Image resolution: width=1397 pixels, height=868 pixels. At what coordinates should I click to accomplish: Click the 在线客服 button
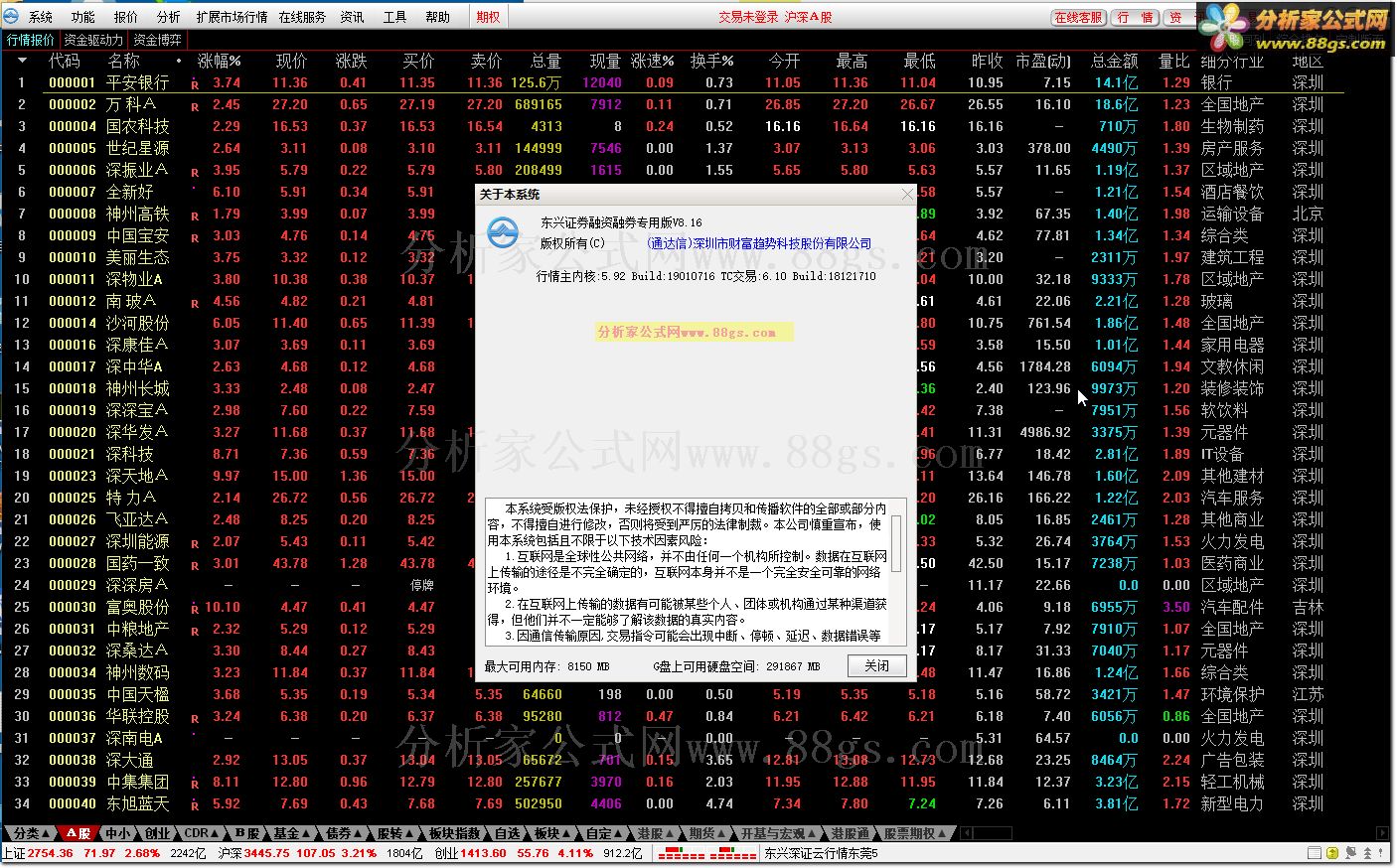pos(1078,17)
